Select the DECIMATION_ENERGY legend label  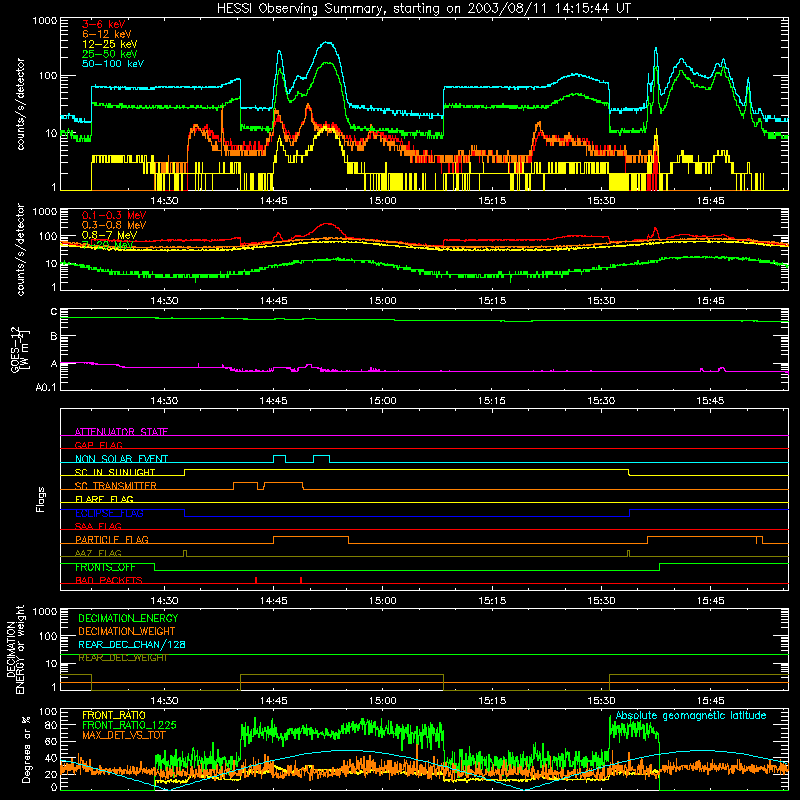click(x=128, y=618)
